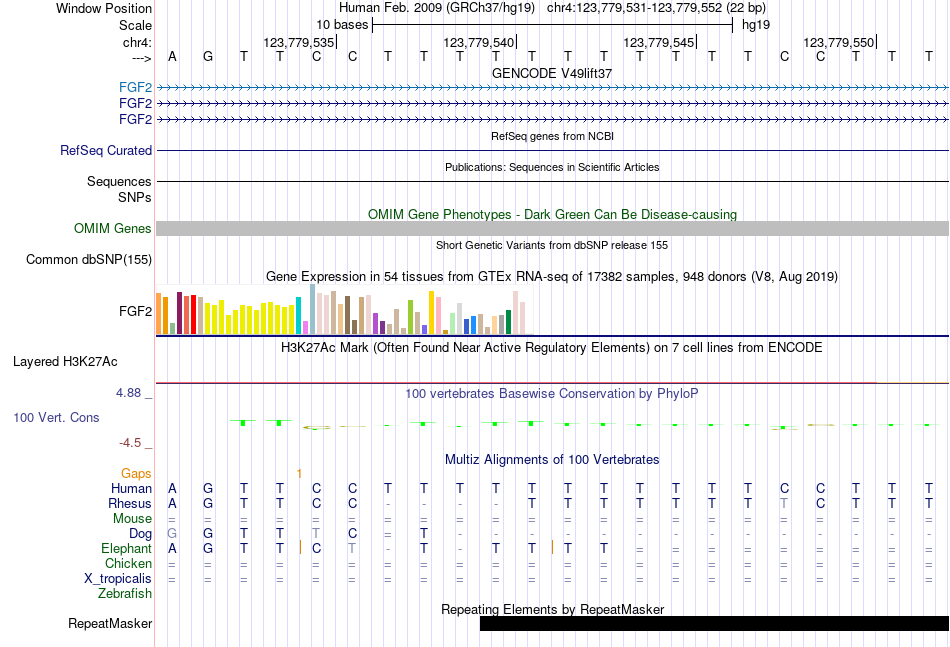The image size is (950, 647).
Task: Click the Human Feb. 2009 (GRCh37/hg19) header text
Action: (437, 8)
